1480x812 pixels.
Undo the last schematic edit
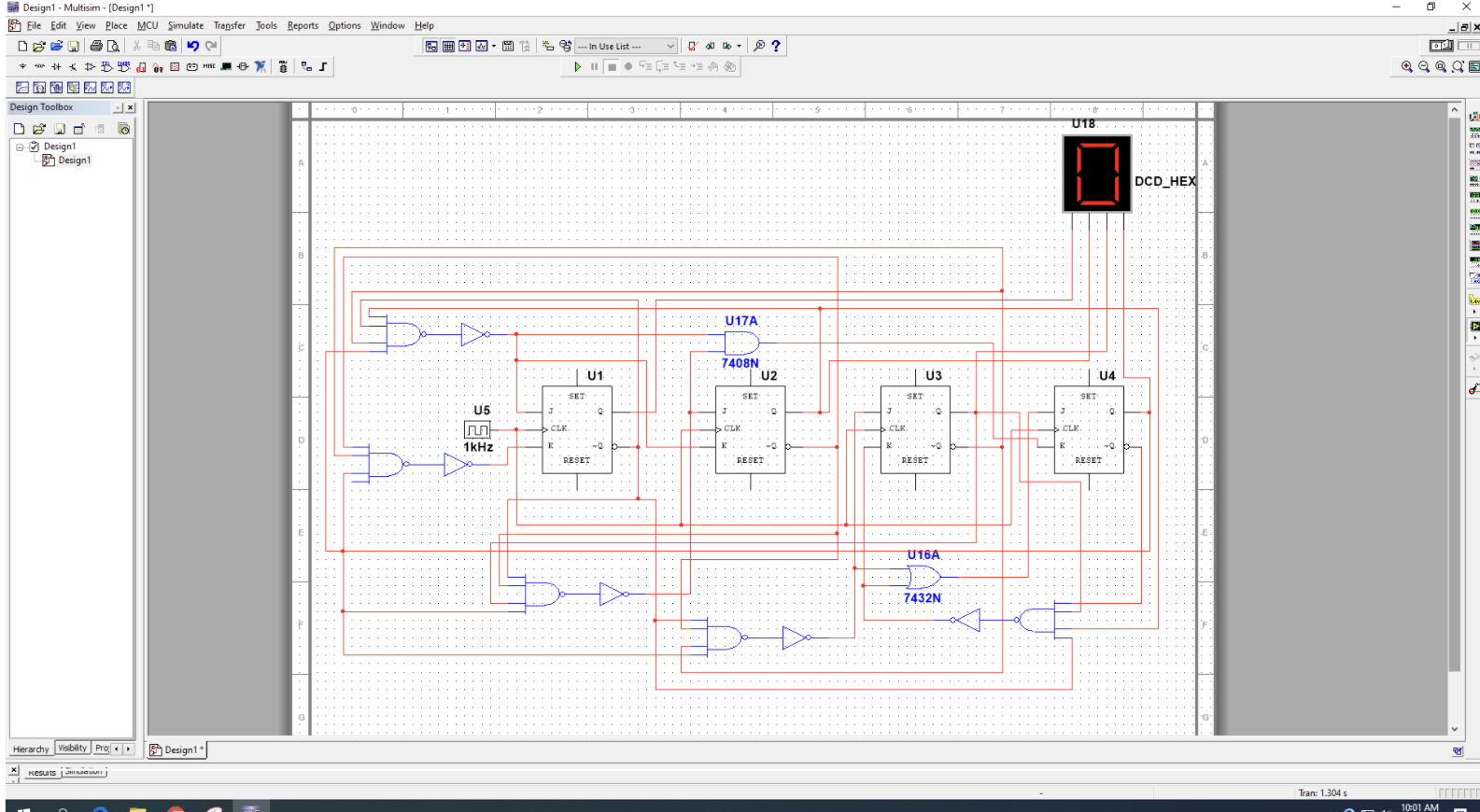192,46
